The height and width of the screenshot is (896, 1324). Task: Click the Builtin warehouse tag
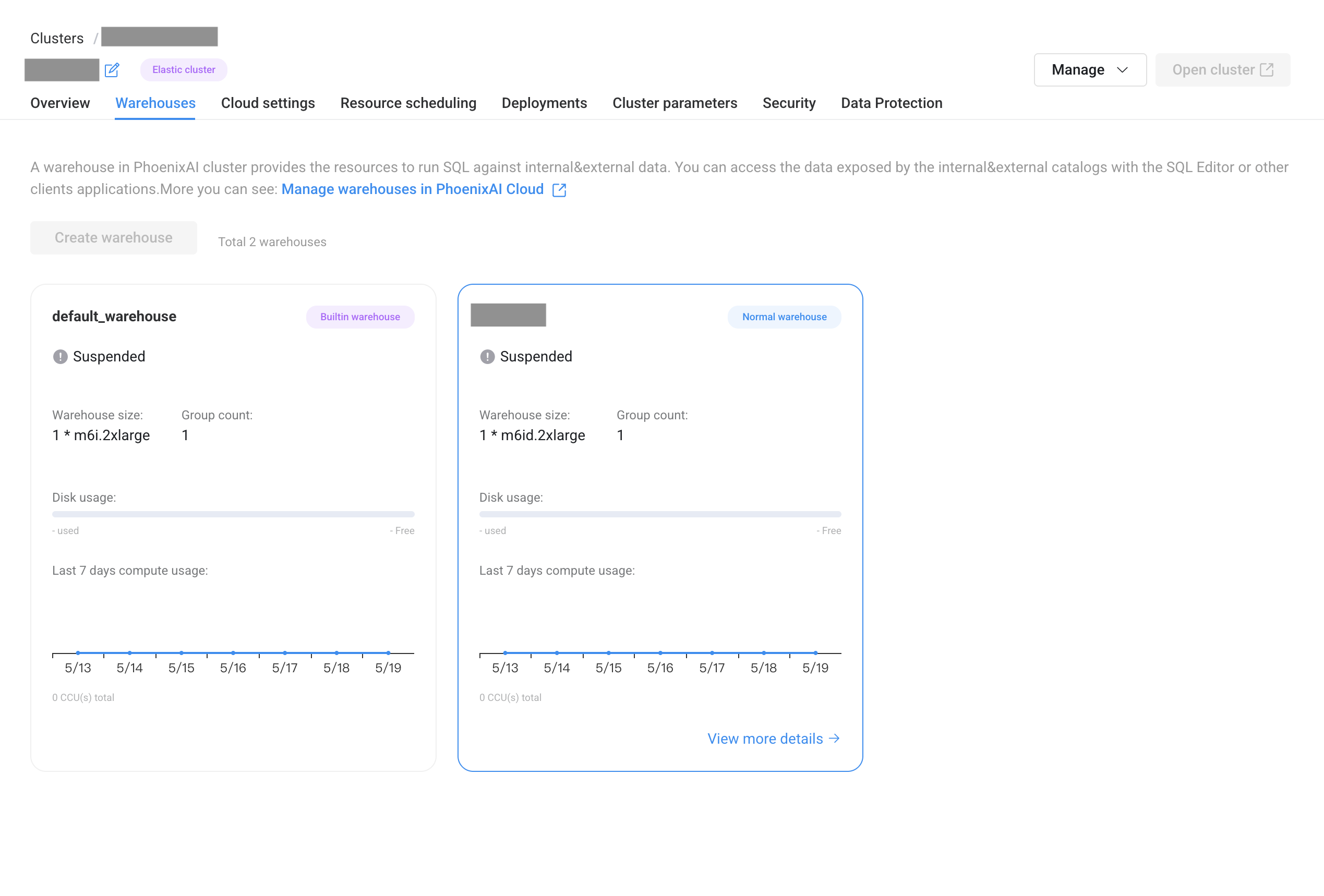coord(360,317)
